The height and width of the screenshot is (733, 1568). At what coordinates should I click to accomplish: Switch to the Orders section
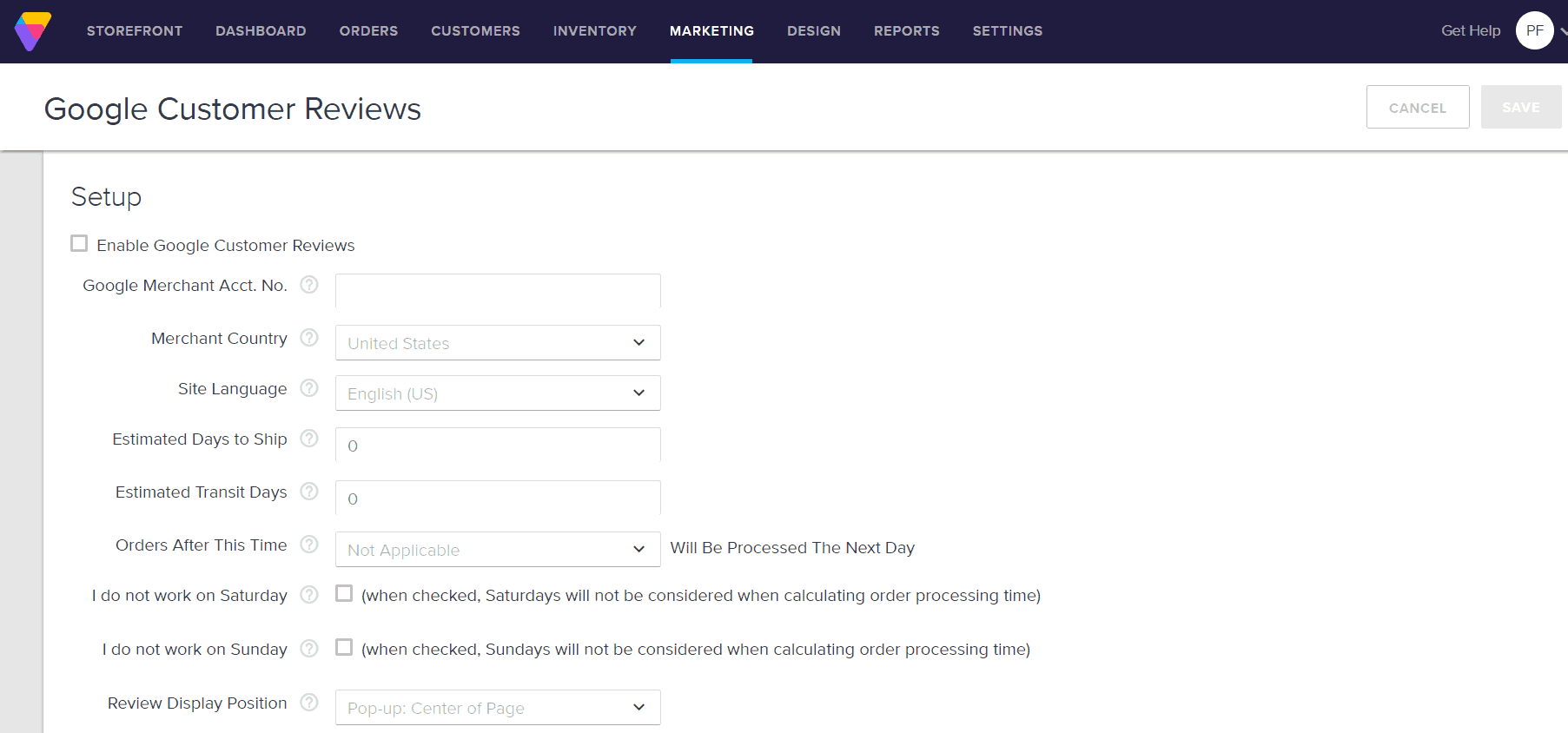368,31
